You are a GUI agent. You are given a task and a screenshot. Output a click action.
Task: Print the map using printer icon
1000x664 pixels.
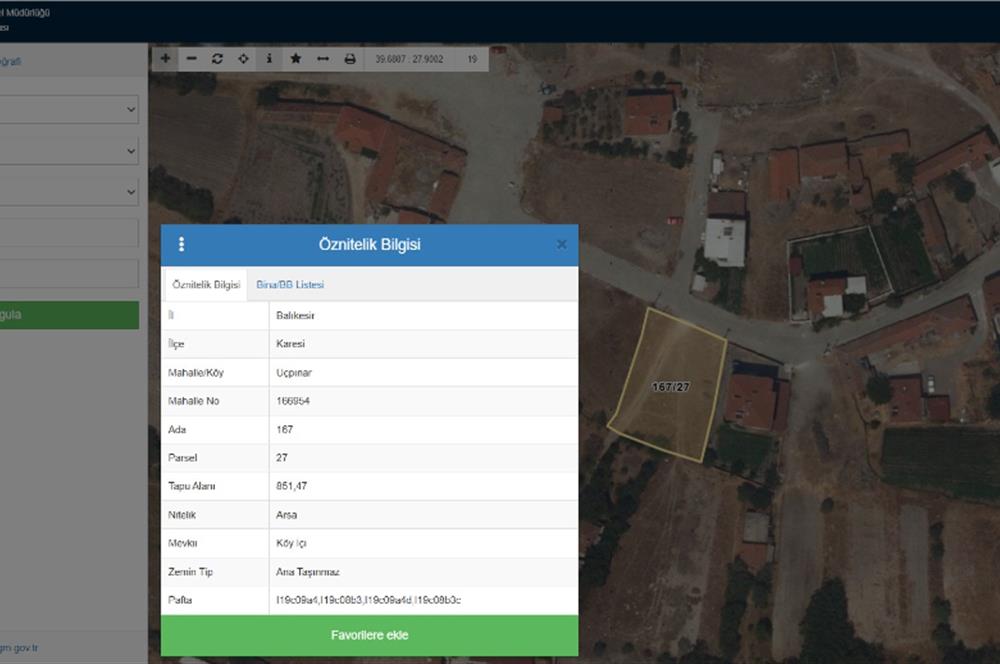[350, 59]
